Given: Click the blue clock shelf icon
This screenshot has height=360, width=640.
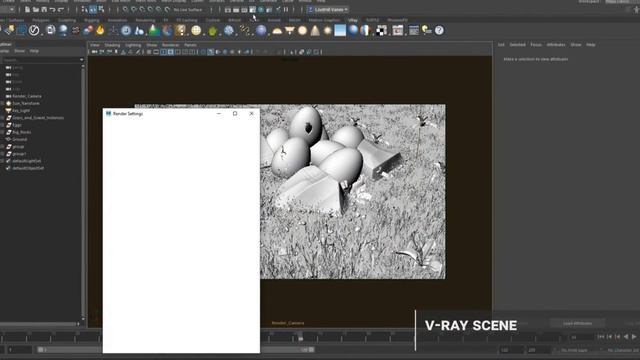Looking at the screenshot, I should click(126, 30).
